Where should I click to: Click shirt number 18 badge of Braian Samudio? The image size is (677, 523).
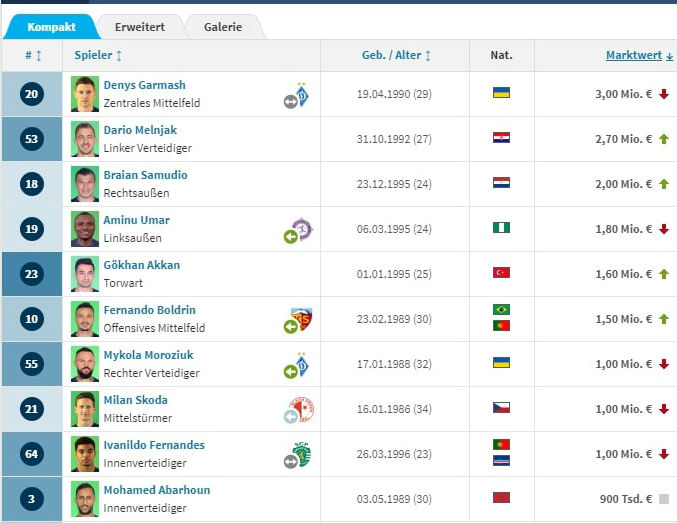31,184
